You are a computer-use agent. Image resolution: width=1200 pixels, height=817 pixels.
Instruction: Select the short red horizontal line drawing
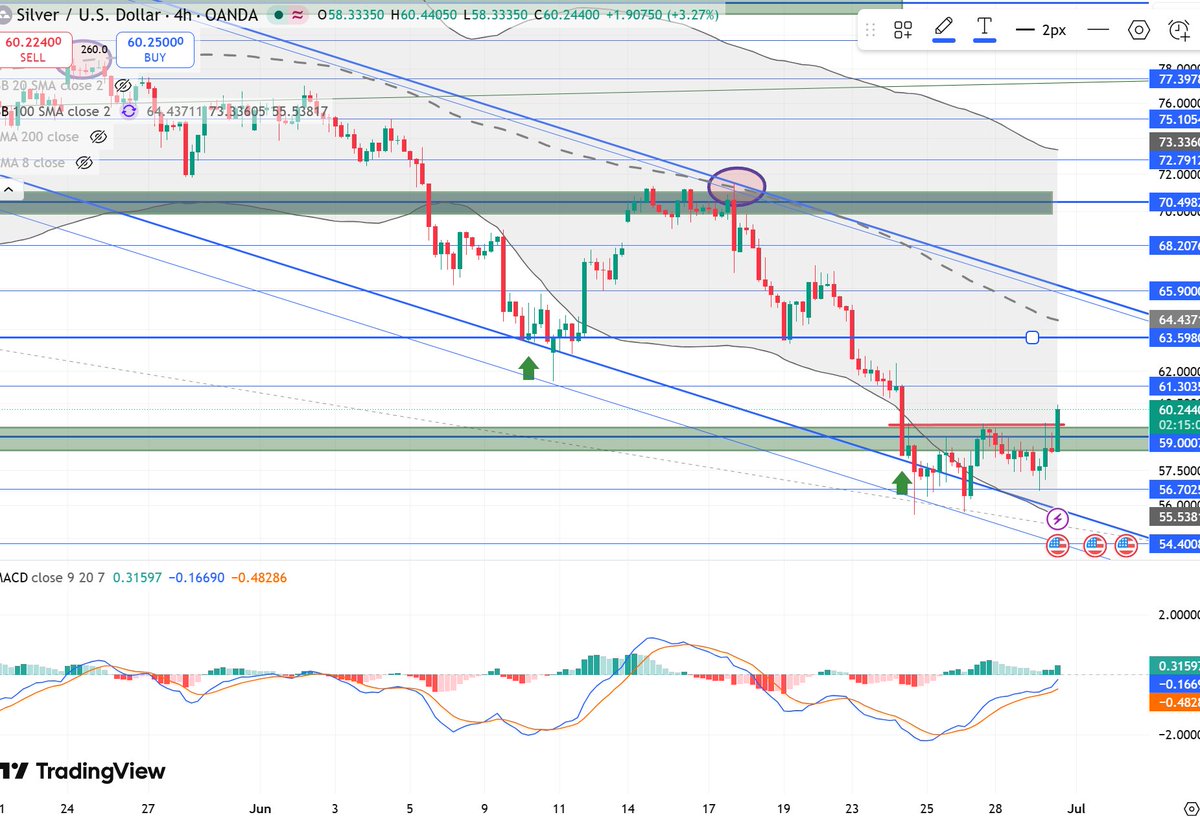[976, 425]
